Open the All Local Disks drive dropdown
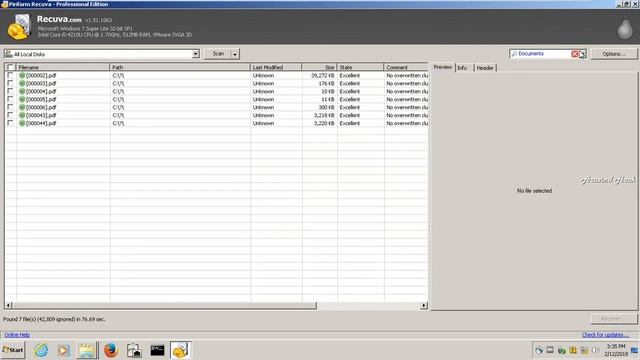 [196, 54]
